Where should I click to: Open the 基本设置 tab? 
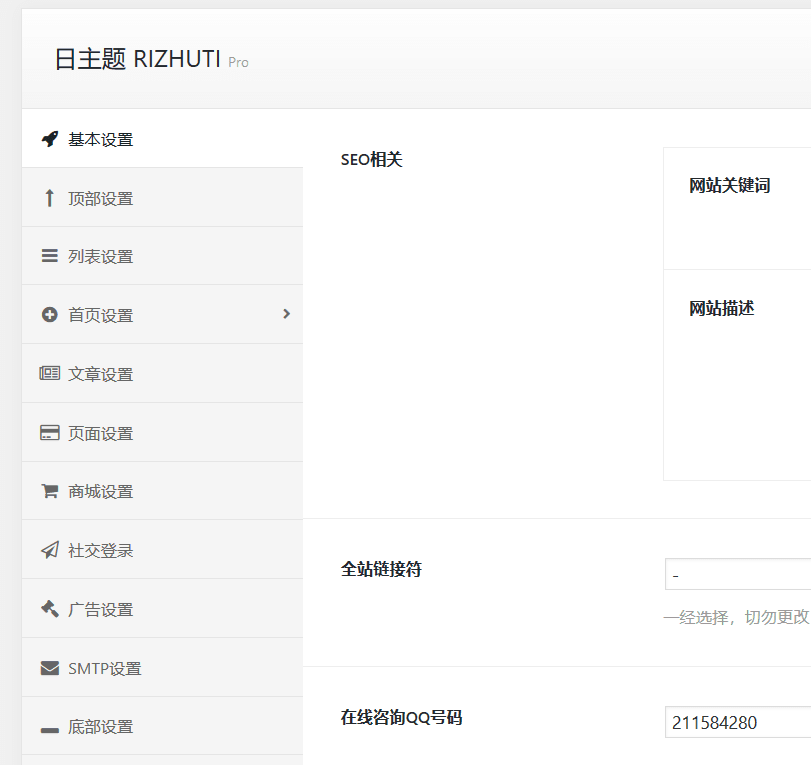click(100, 140)
